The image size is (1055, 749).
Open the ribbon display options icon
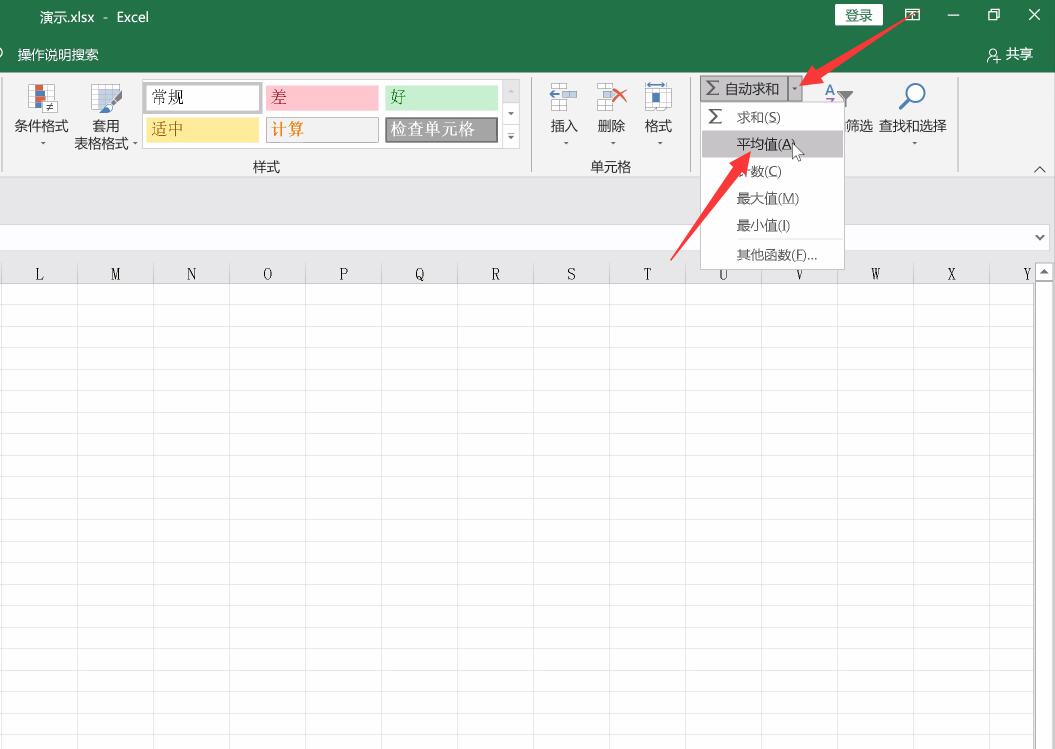tap(912, 15)
